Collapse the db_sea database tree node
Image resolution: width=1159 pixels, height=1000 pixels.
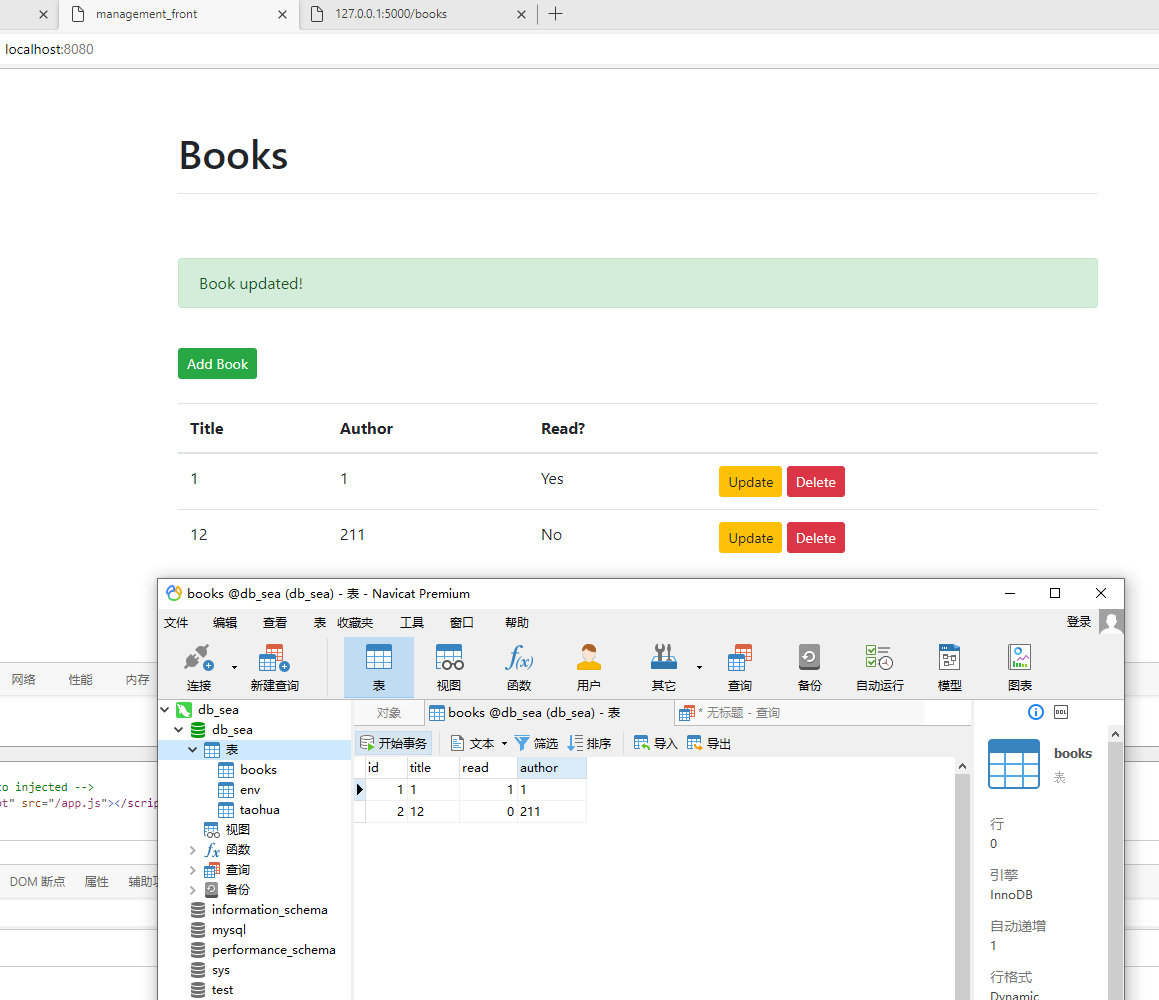(x=179, y=729)
